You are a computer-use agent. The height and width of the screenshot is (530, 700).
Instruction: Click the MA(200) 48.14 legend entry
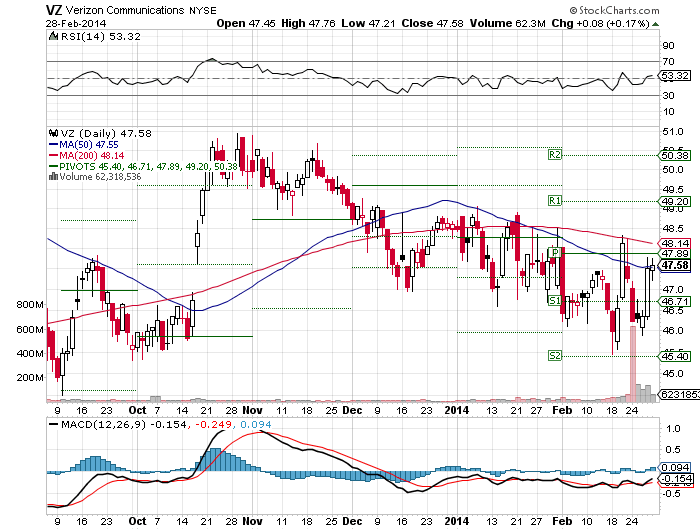tap(86, 155)
